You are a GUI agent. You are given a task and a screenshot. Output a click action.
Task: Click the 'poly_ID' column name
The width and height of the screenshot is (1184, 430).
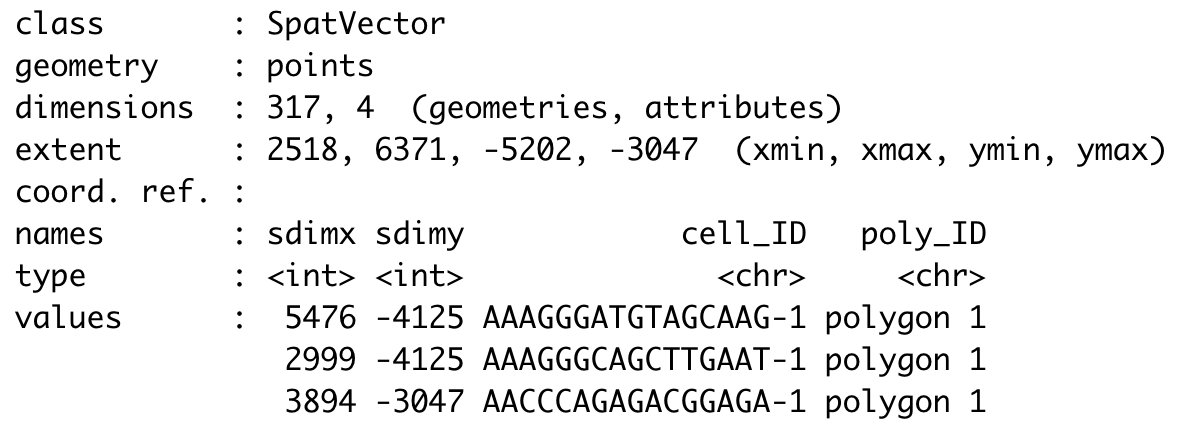(924, 236)
